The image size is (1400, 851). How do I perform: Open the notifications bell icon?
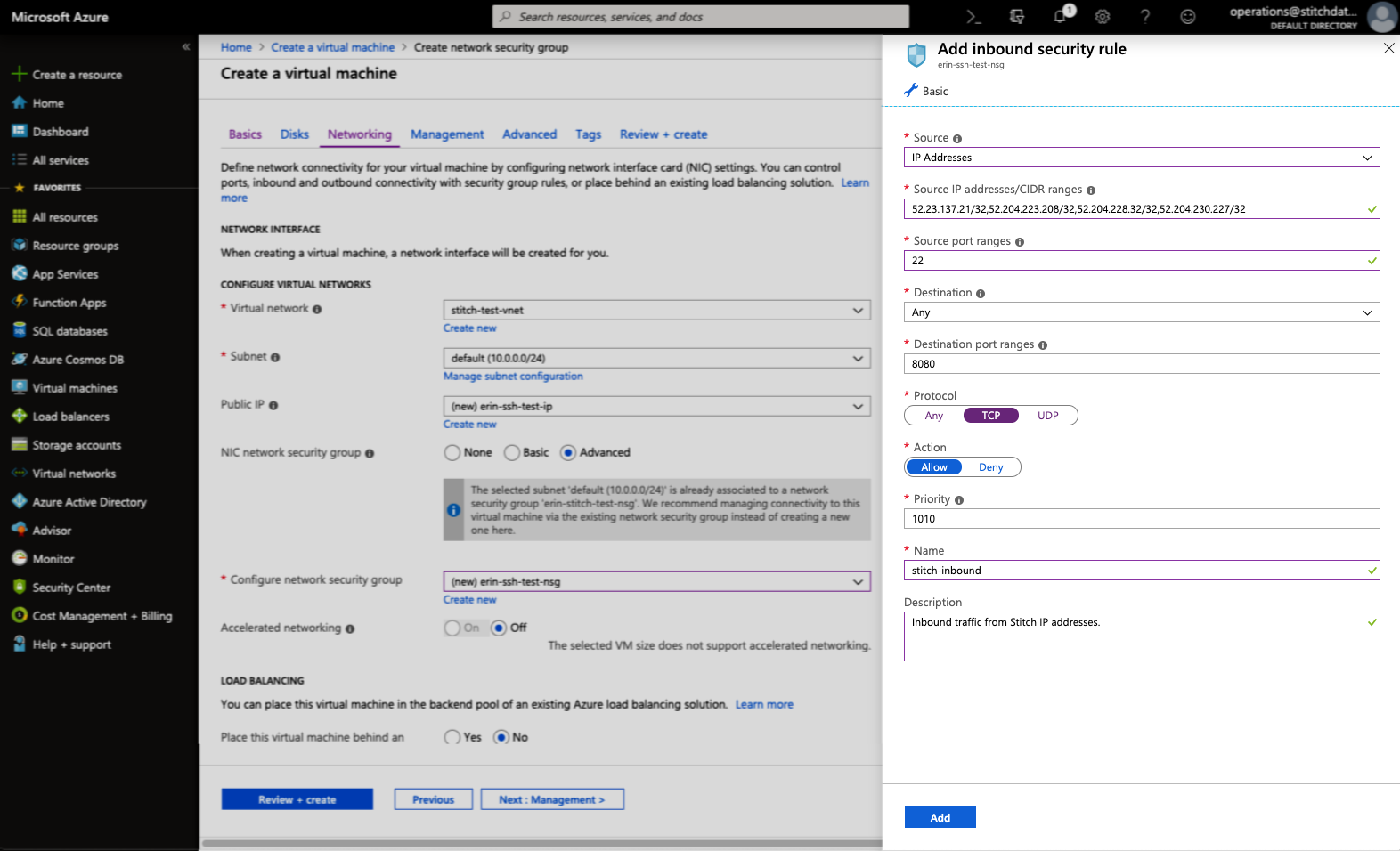click(1060, 17)
